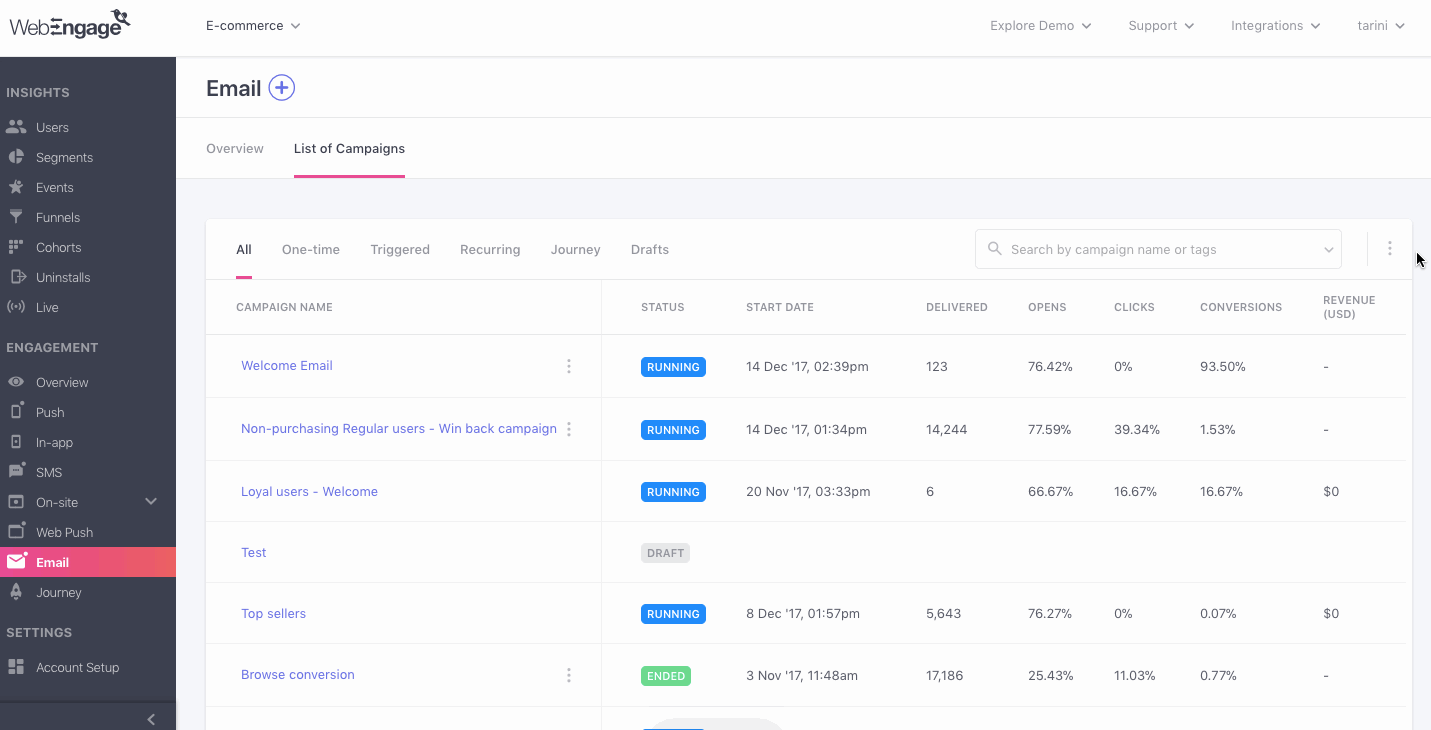Click the ENDED status badge

coord(666,676)
